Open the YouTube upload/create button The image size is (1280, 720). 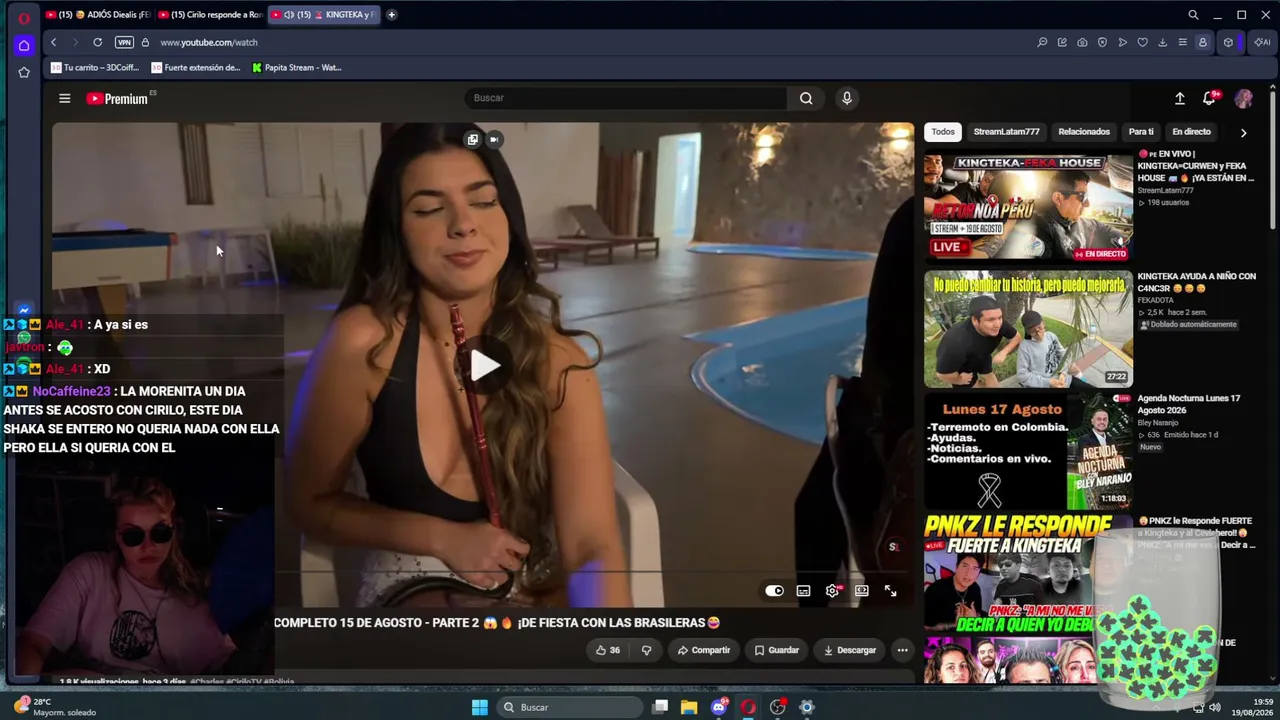(1180, 98)
